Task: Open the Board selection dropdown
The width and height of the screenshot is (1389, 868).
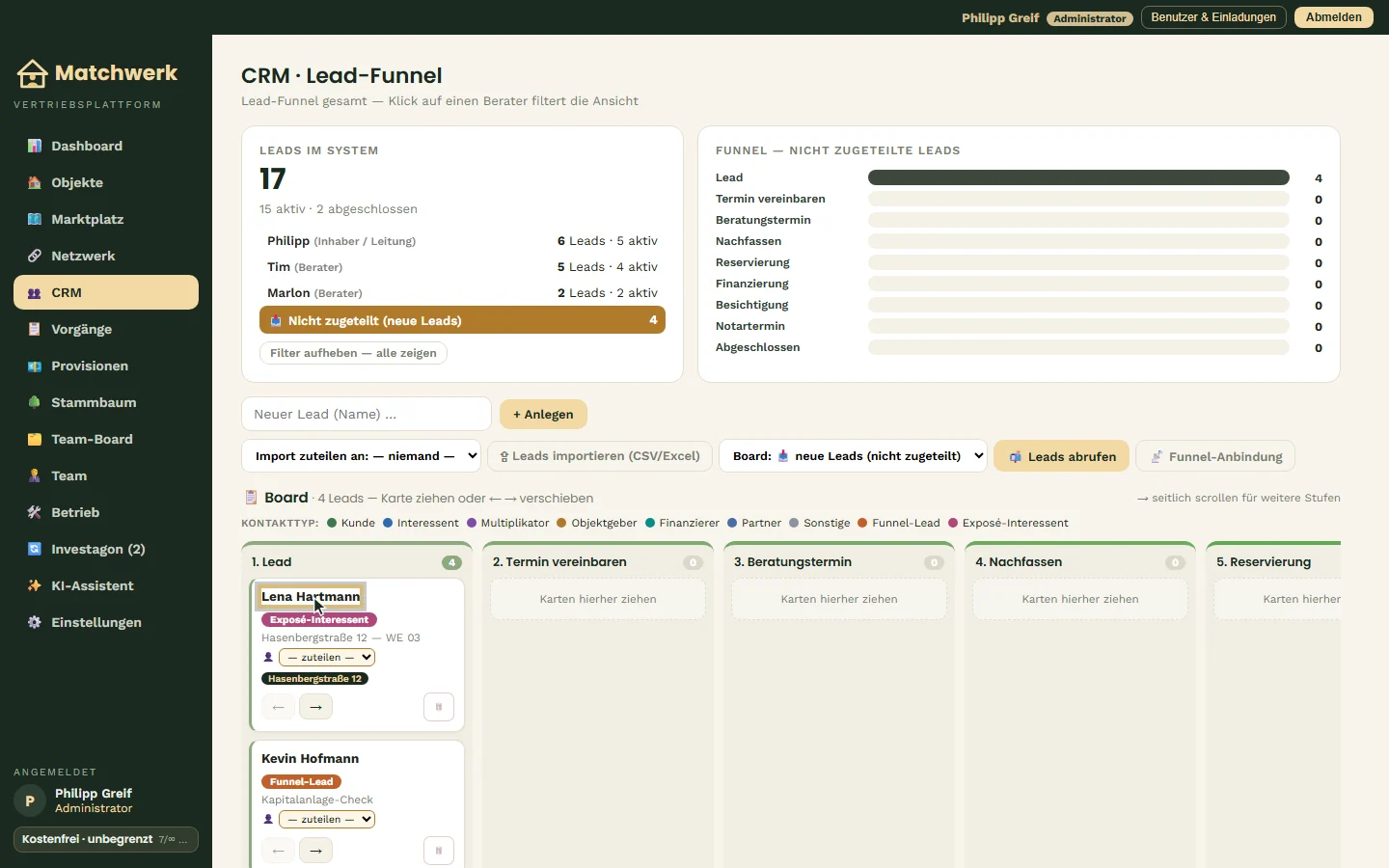Action: tap(853, 456)
